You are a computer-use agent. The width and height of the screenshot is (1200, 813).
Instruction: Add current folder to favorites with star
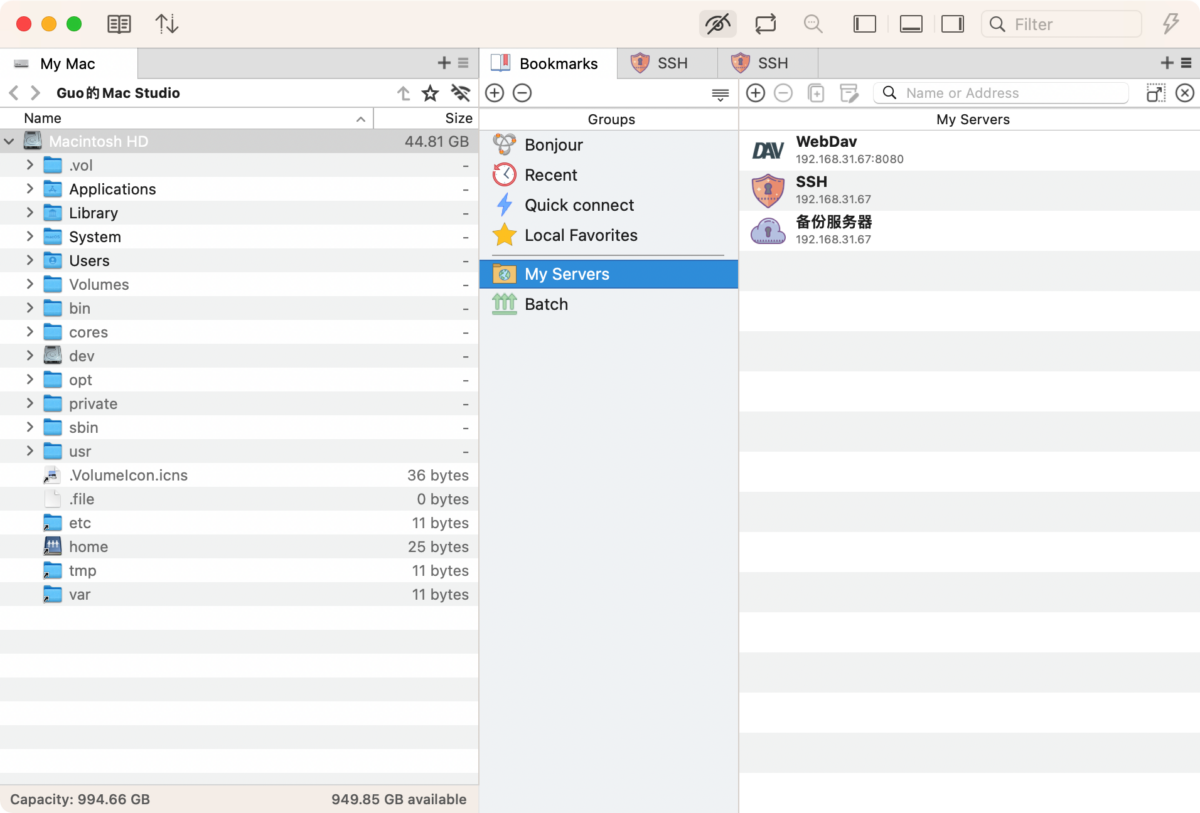(x=430, y=93)
